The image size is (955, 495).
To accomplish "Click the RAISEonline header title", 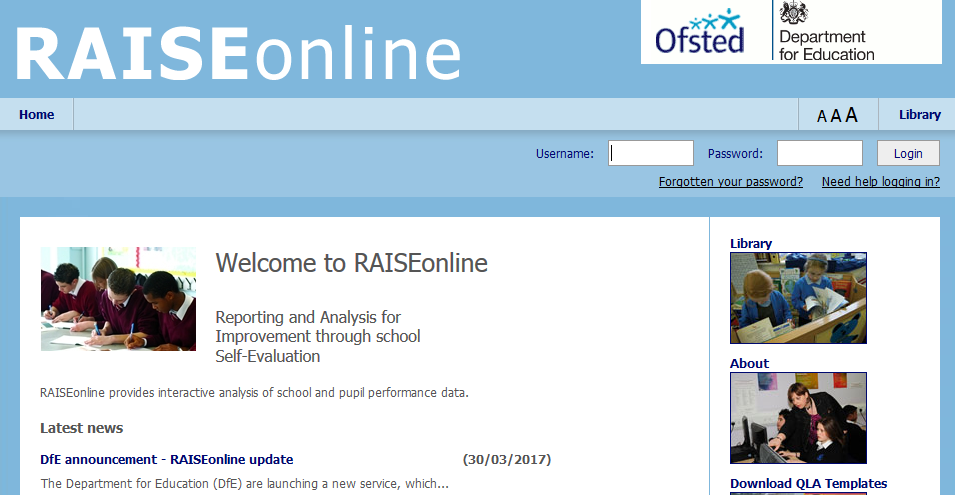I will tap(238, 53).
